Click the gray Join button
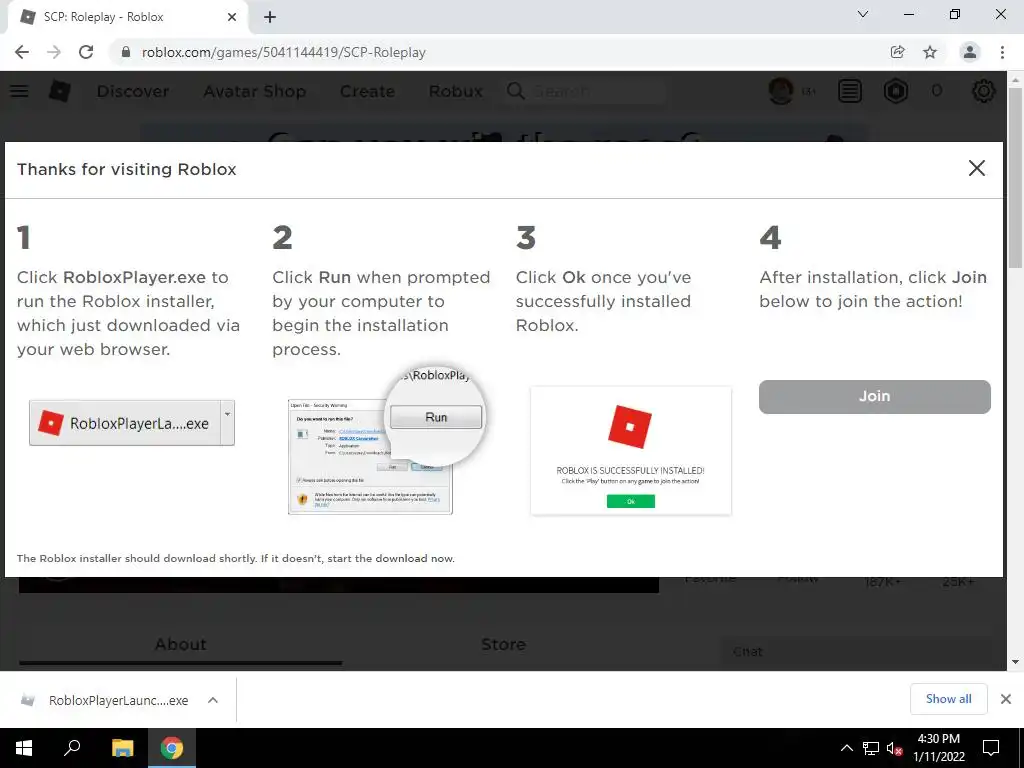Image resolution: width=1024 pixels, height=768 pixels. pos(874,396)
